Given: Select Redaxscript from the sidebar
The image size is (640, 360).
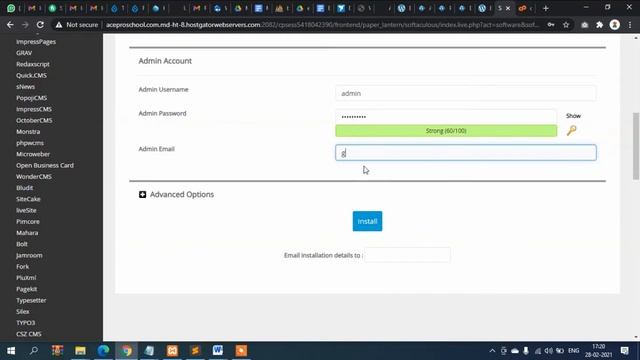Looking at the screenshot, I should point(33,64).
